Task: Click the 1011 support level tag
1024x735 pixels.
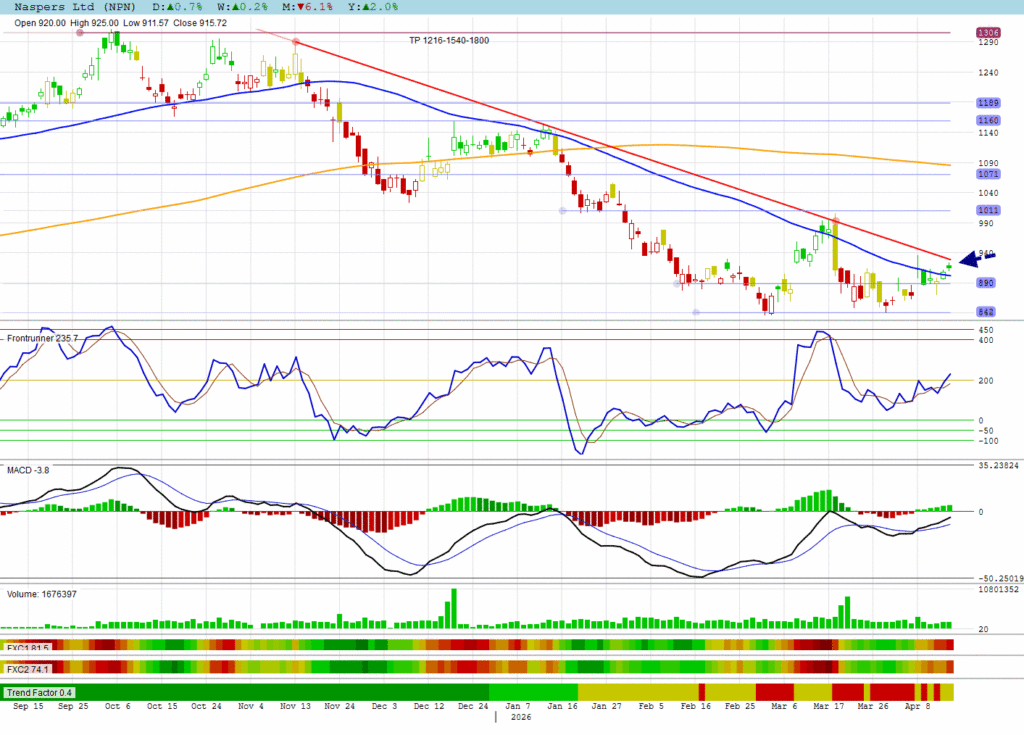Action: pos(988,210)
